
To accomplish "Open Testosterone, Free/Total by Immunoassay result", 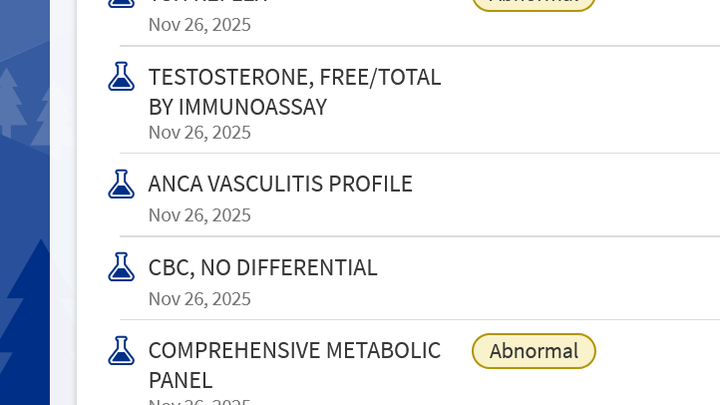I will [294, 91].
